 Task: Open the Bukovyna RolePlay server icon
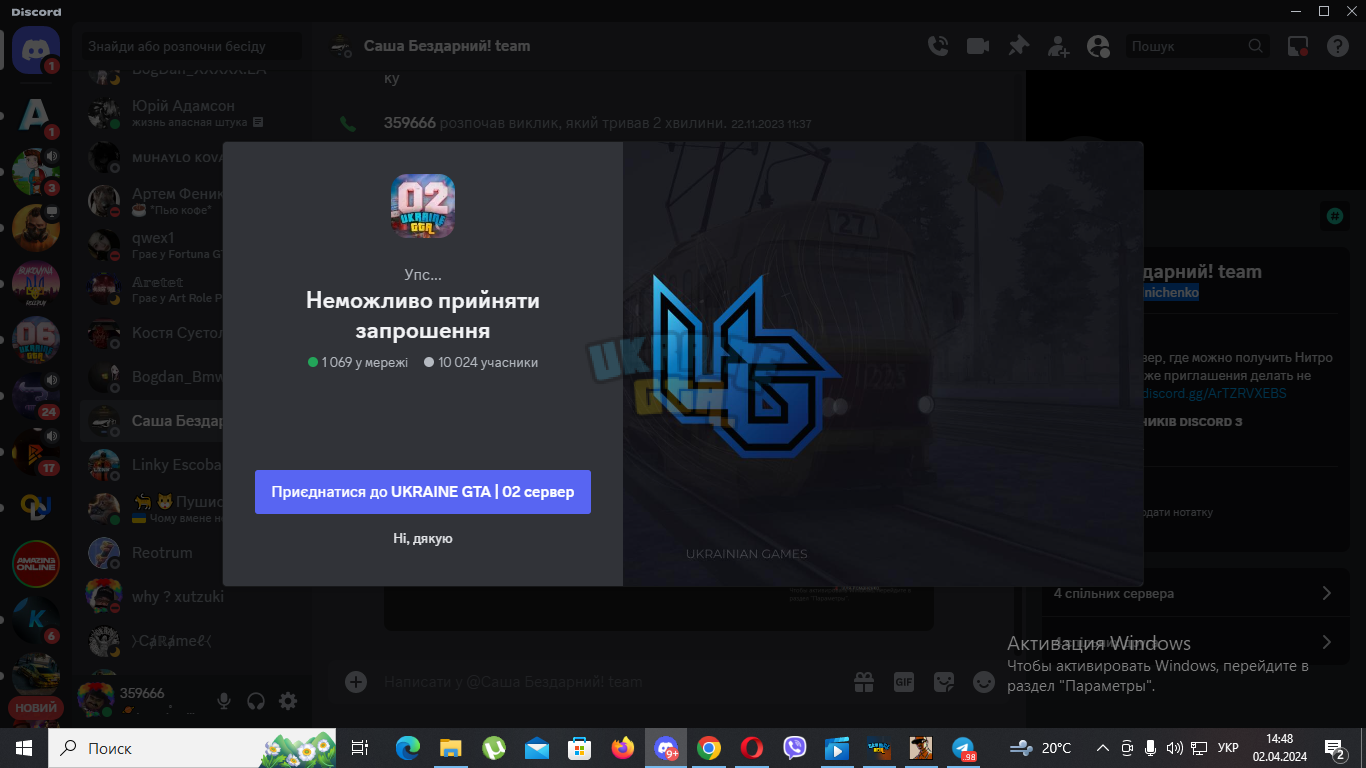pyautogui.click(x=36, y=285)
